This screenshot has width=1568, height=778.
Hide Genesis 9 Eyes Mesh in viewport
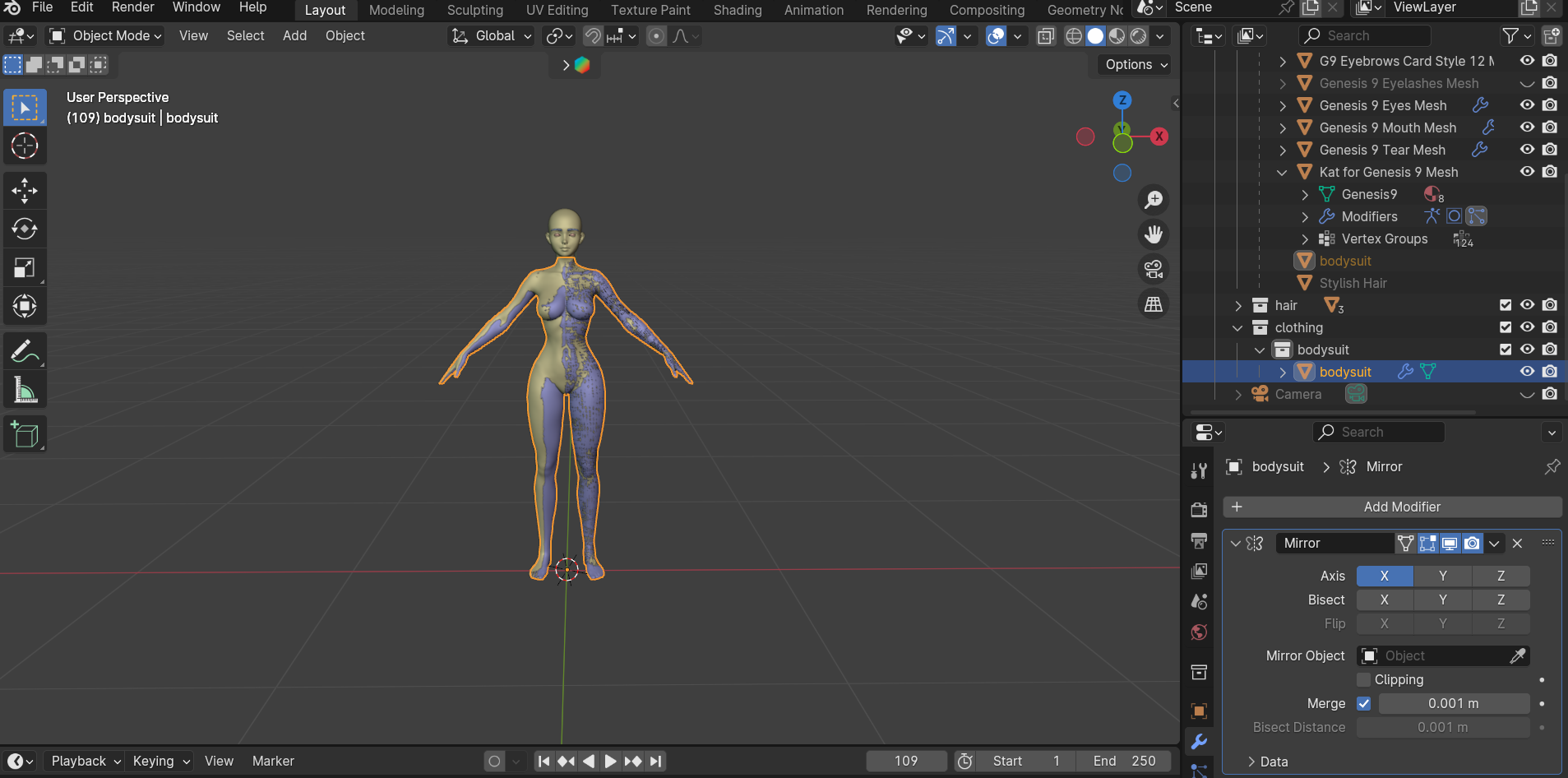1527,105
